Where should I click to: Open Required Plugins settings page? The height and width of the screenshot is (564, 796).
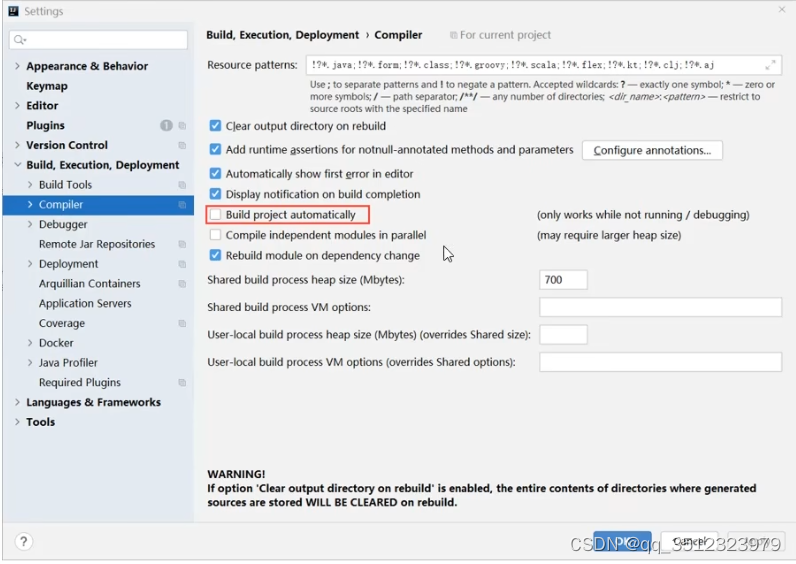tap(80, 383)
